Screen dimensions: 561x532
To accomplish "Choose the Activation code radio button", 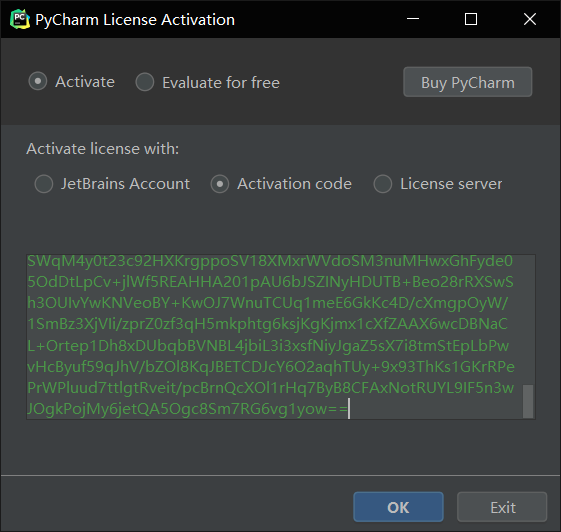I will 220,184.
